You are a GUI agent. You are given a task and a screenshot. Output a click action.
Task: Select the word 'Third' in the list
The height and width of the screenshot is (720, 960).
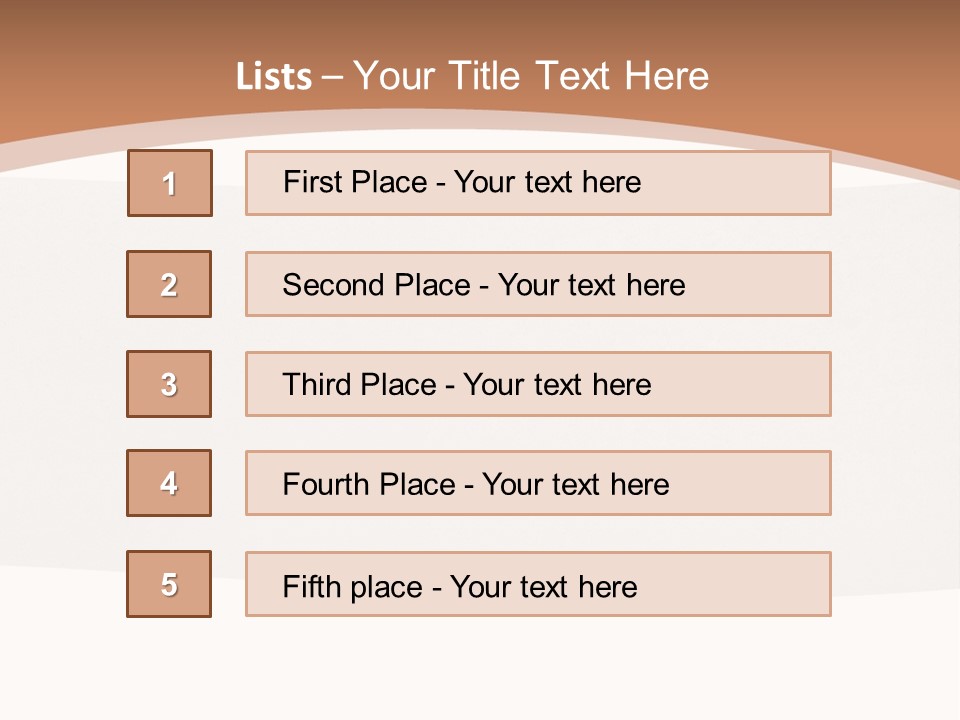[x=314, y=385]
